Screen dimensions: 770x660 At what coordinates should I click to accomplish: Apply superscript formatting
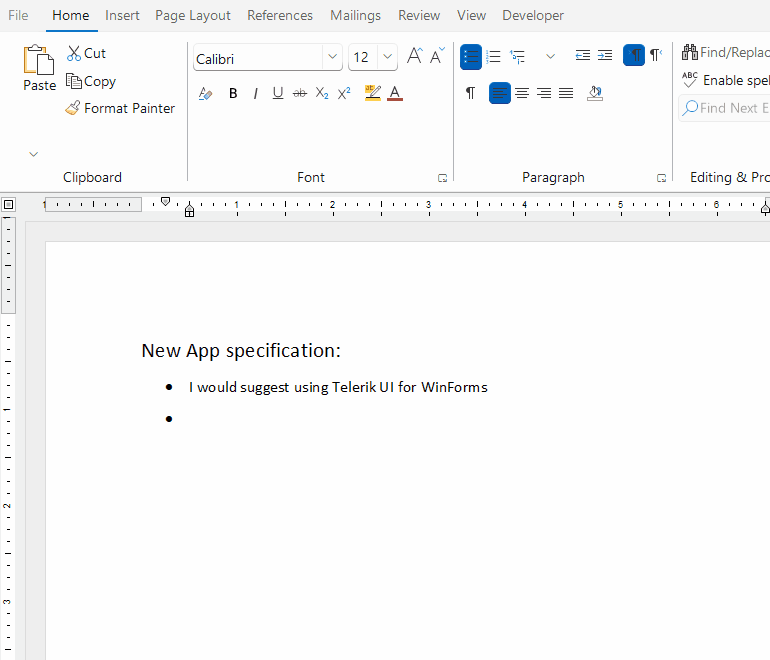tap(344, 93)
